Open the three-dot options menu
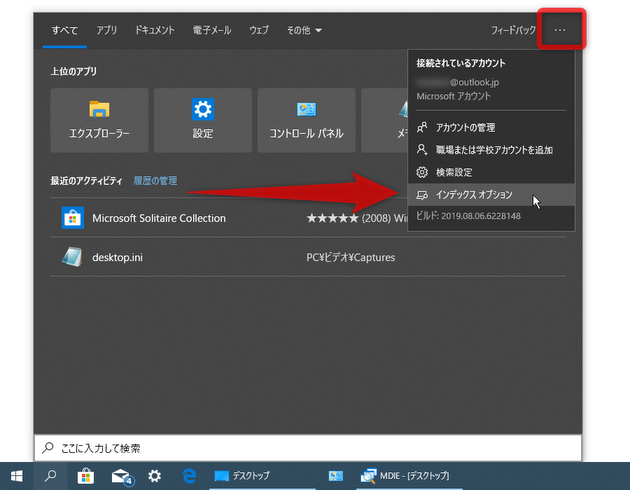The height and width of the screenshot is (490, 630). click(560, 30)
